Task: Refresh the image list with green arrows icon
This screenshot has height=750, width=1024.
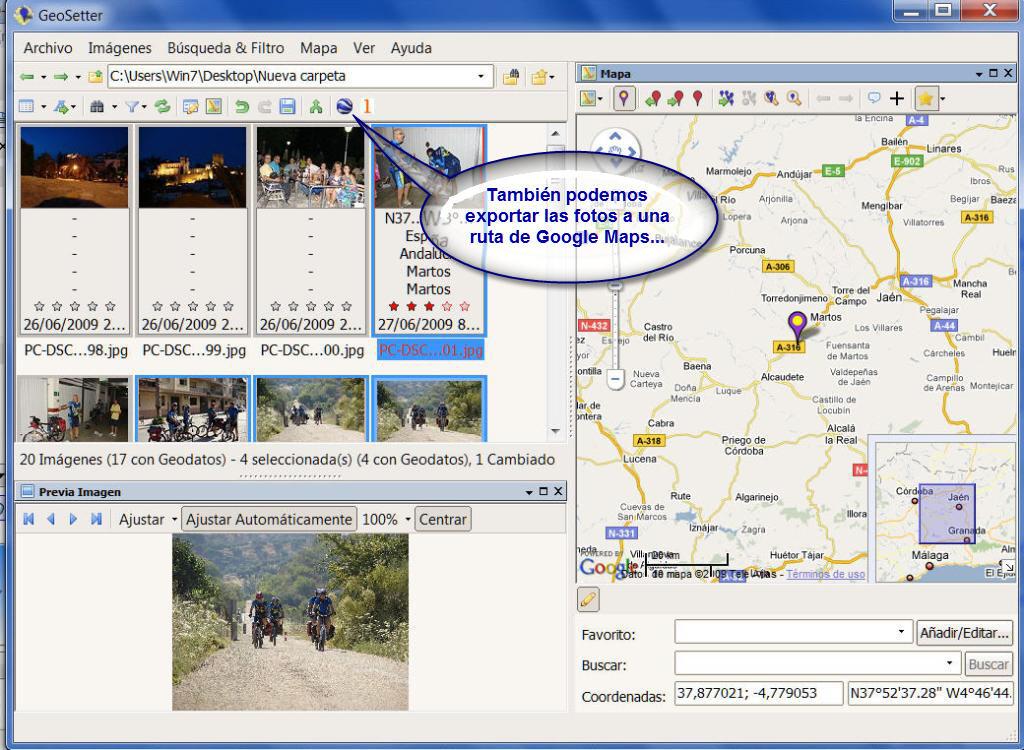Action: (x=162, y=106)
